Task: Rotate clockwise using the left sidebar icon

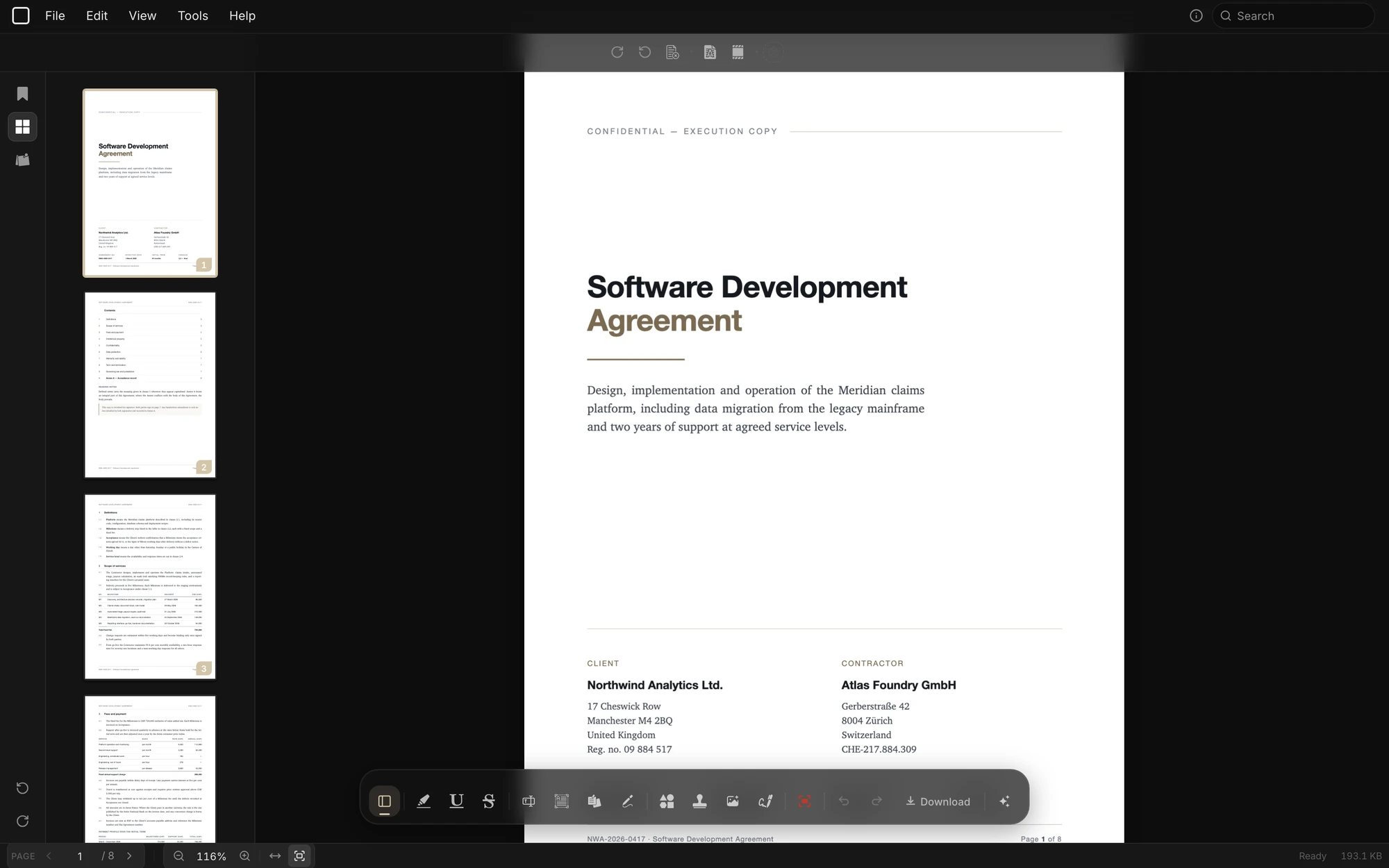Action: [22, 821]
